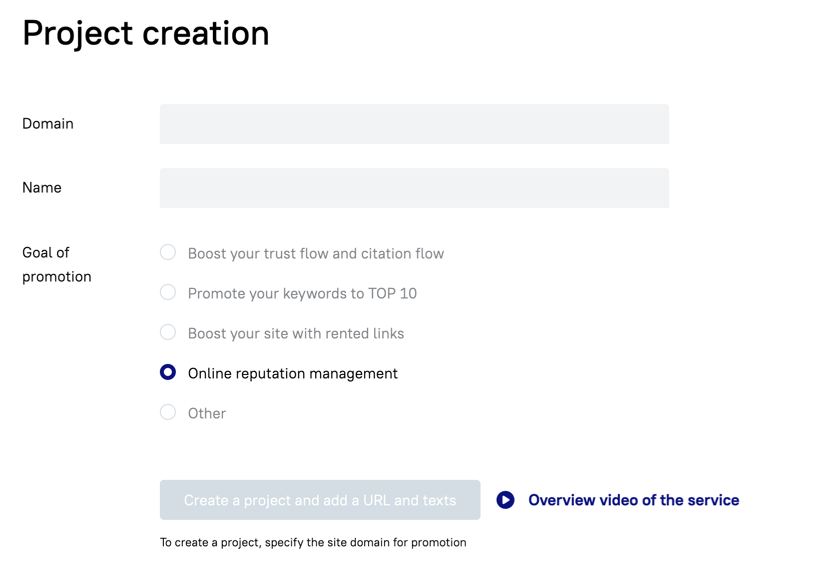Click the Project creation heading
821x564 pixels.
click(x=146, y=34)
